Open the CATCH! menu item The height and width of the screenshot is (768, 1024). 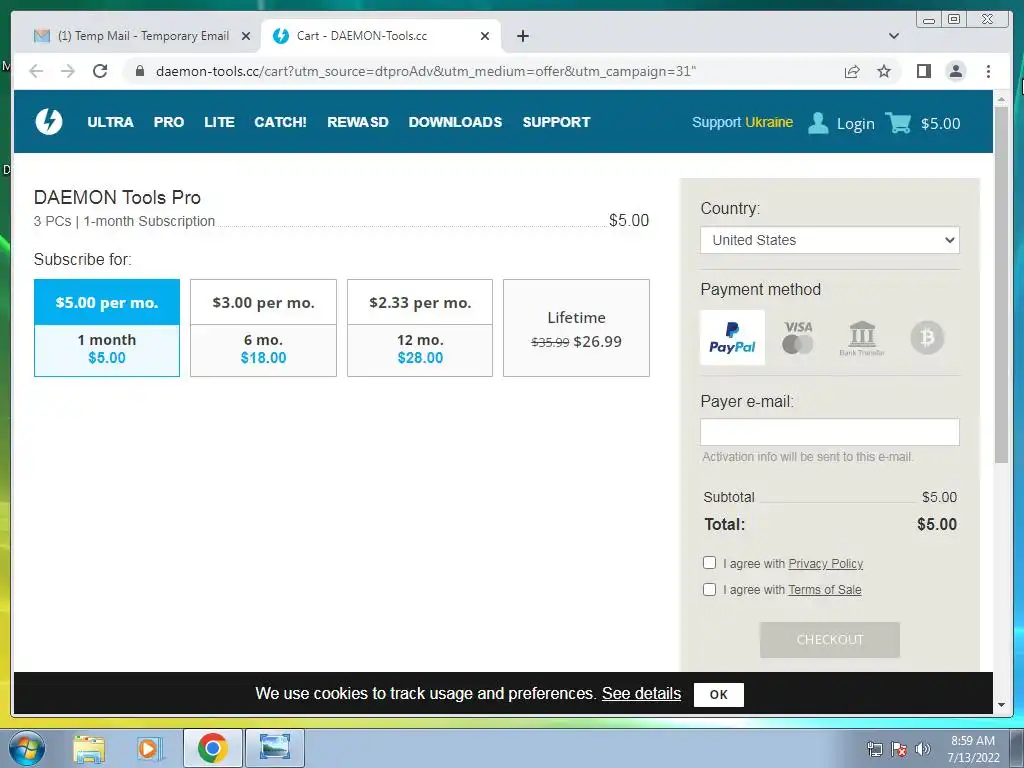(280, 122)
